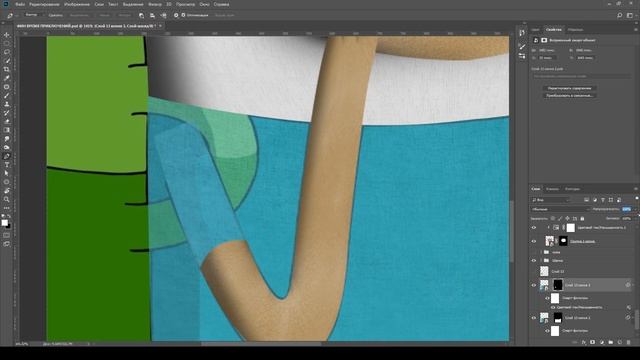Toggle visibility of top Hue/Saturation adjustment layer
Image resolution: width=640 pixels, height=360 pixels.
pos(534,228)
